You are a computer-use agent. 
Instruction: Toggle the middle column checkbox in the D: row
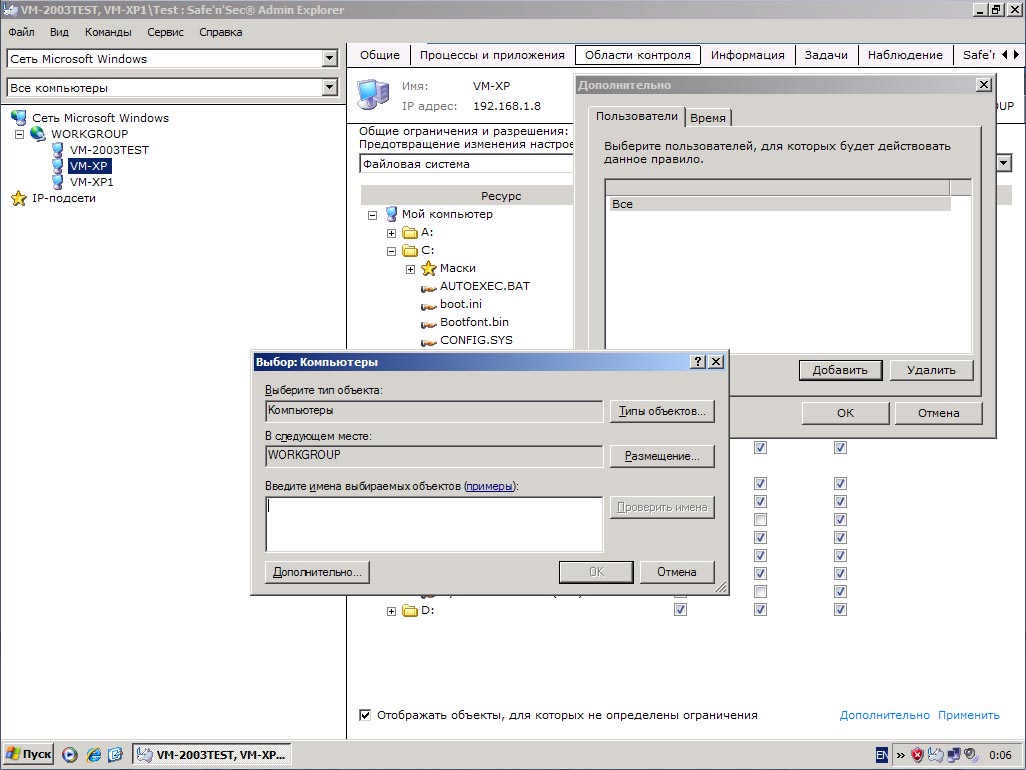pos(760,610)
